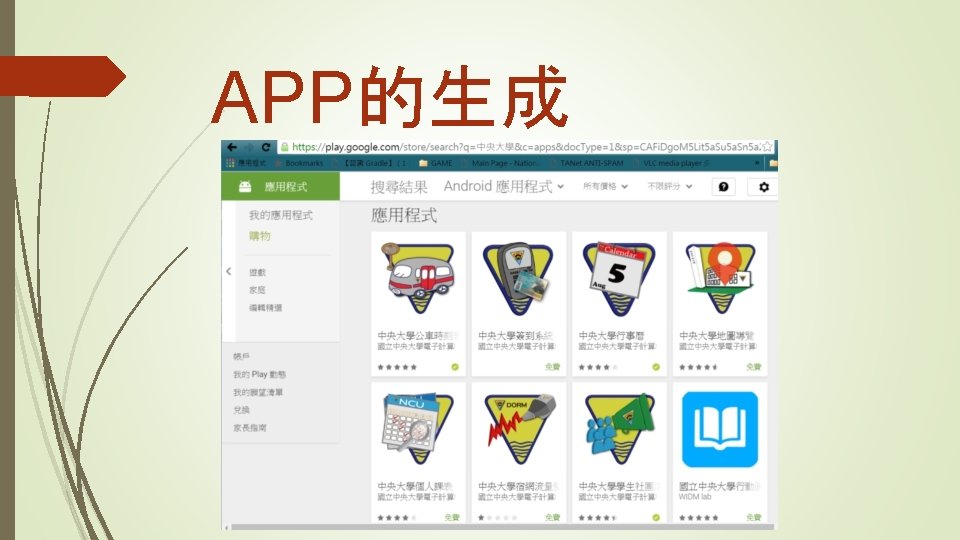The height and width of the screenshot is (540, 960).
Task: Click the browser forward arrow
Action: click(x=249, y=147)
